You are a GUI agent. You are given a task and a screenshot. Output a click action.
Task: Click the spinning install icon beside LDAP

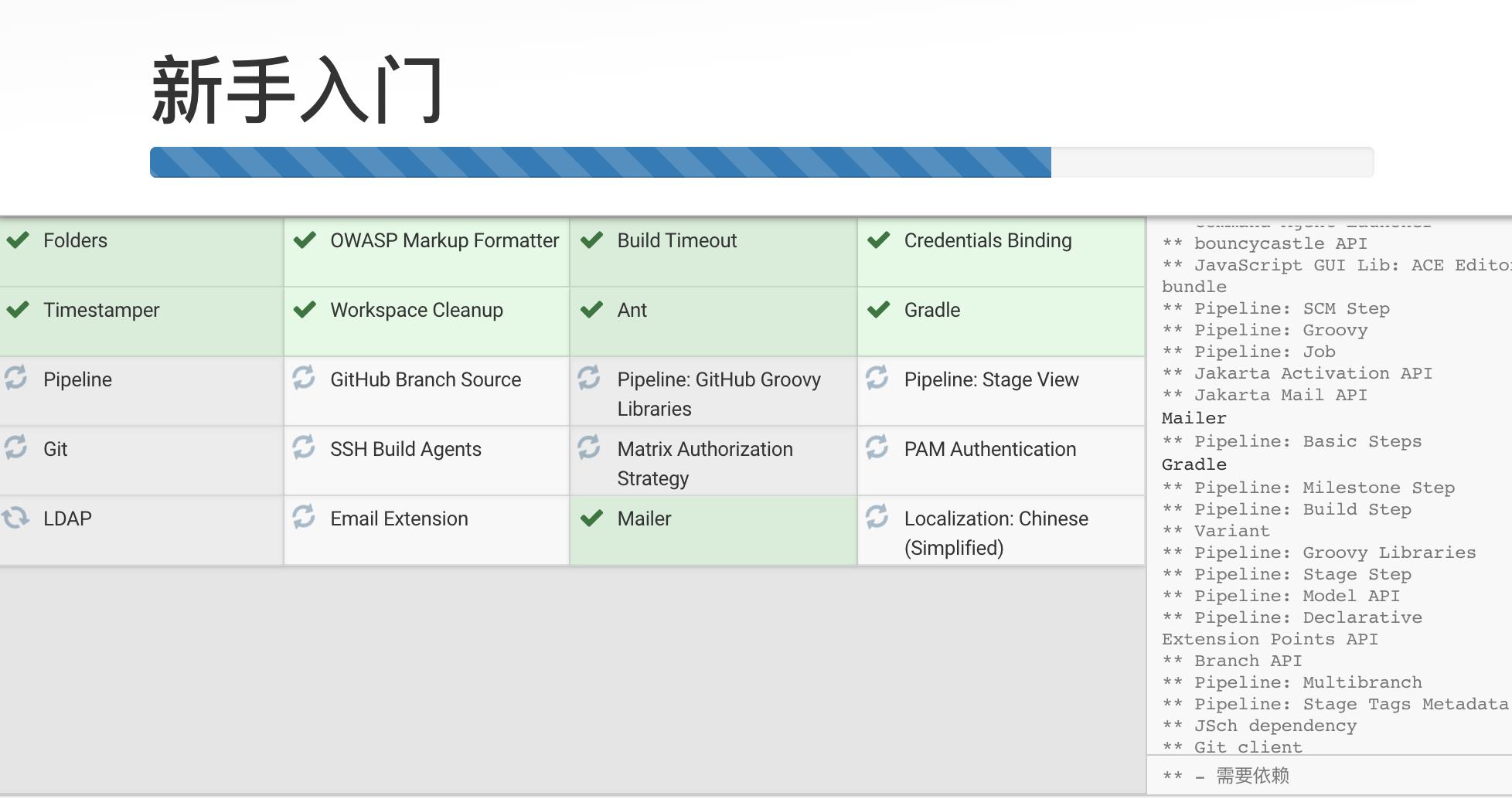click(15, 517)
